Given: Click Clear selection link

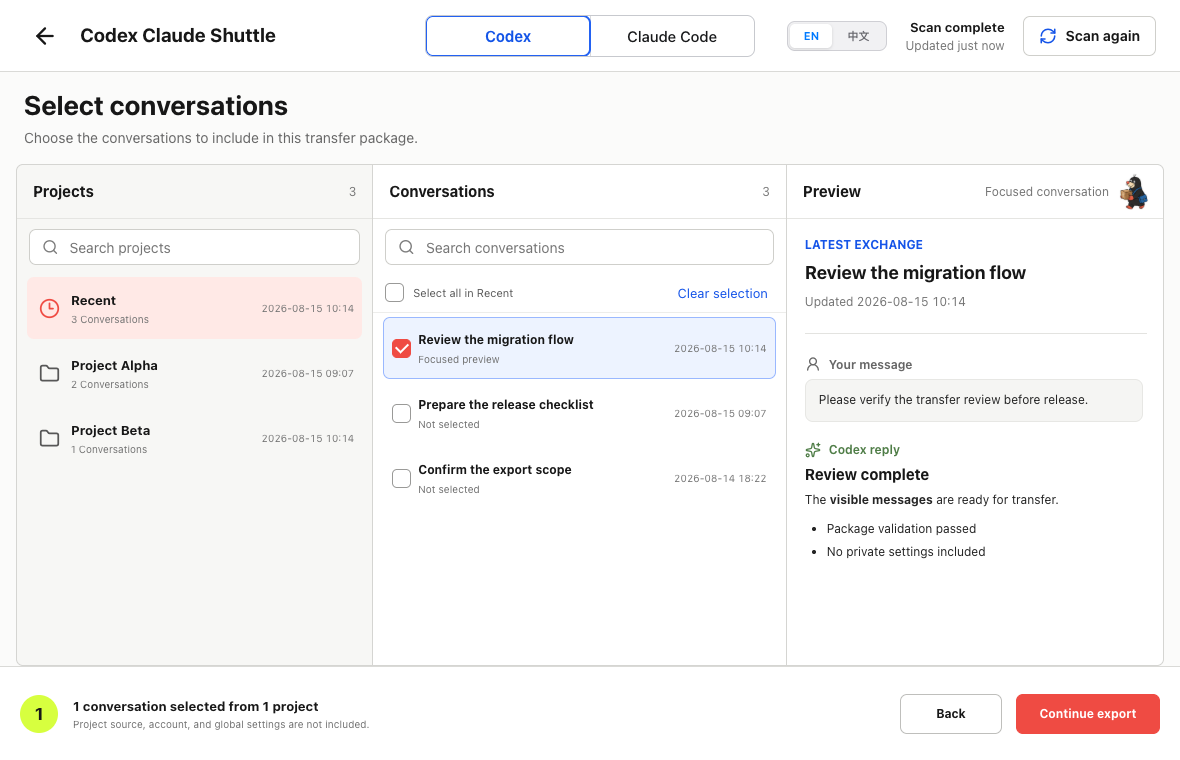Looking at the screenshot, I should click(722, 293).
